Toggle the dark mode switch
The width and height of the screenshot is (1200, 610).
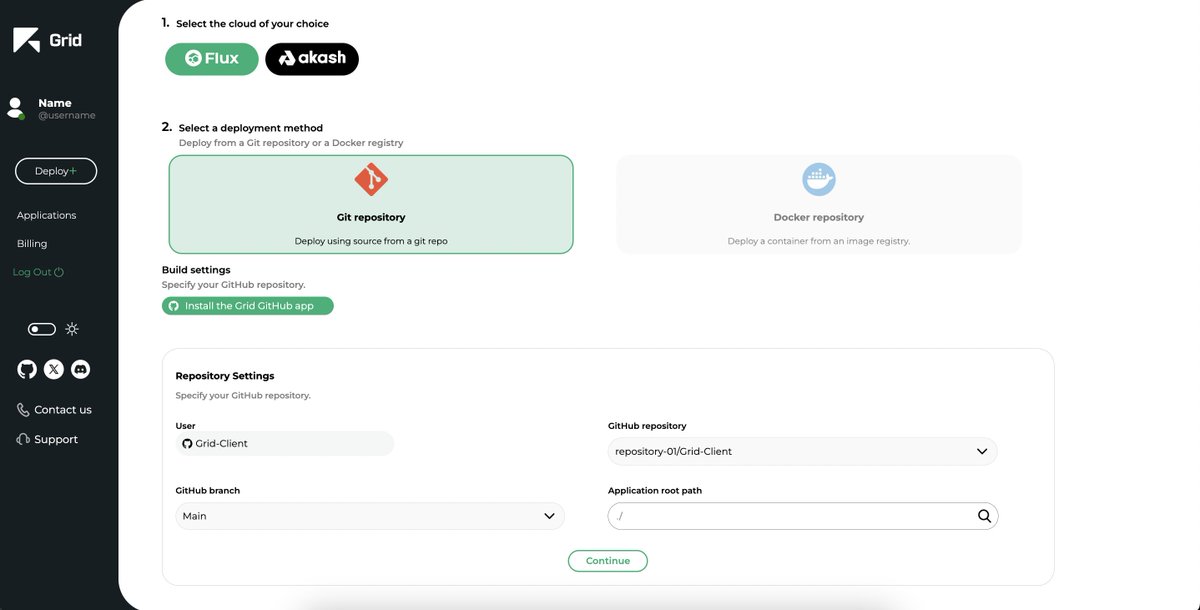point(41,329)
